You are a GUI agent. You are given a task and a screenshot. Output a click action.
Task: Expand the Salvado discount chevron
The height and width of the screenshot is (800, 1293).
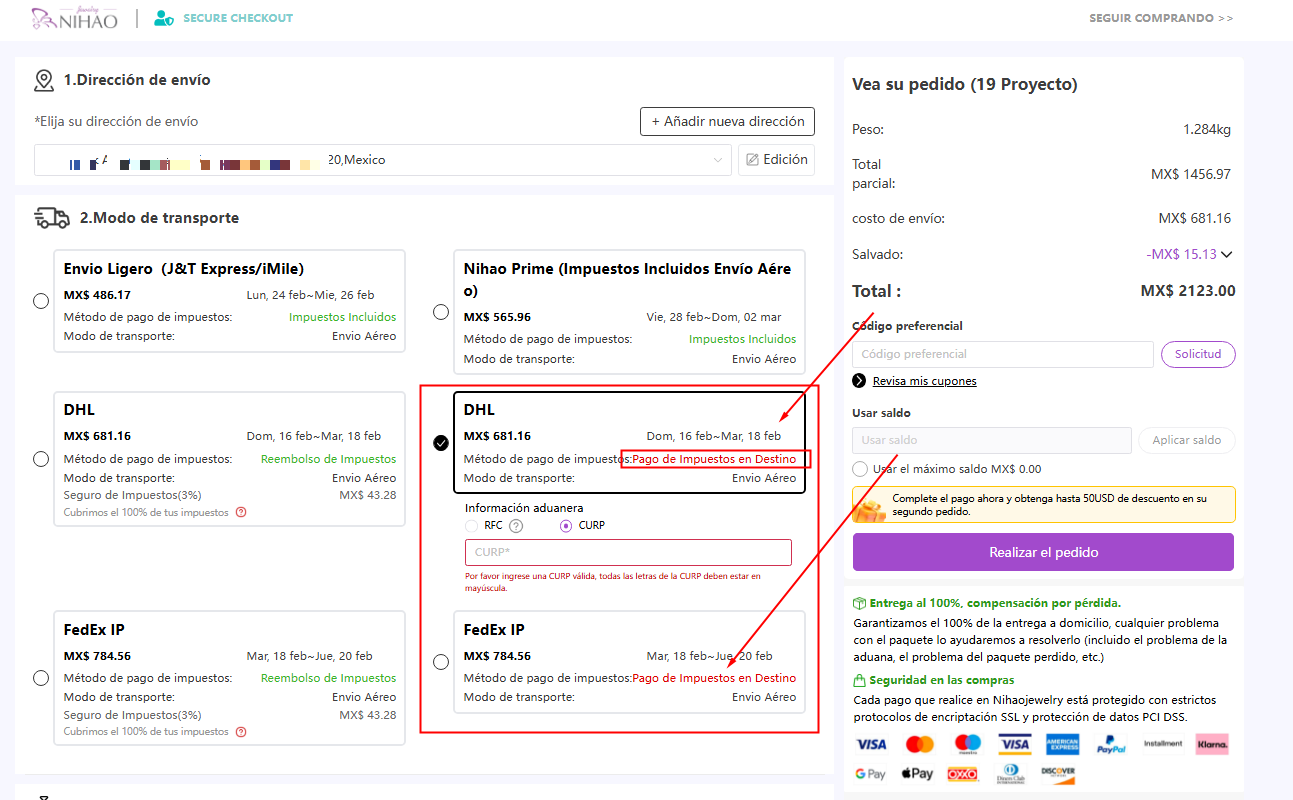click(x=1227, y=254)
